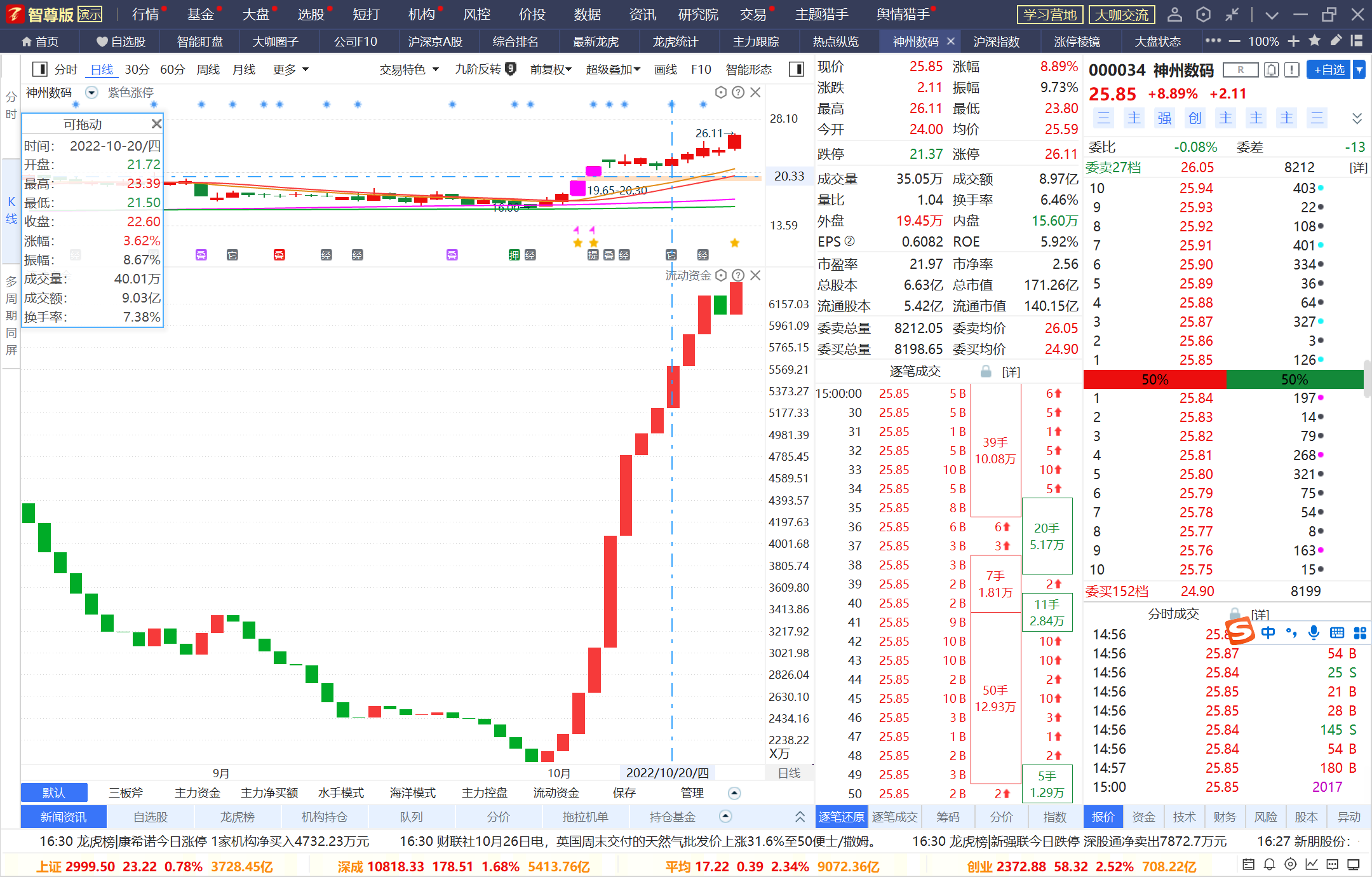Collapse news panel with the double-chevron up

tap(800, 817)
